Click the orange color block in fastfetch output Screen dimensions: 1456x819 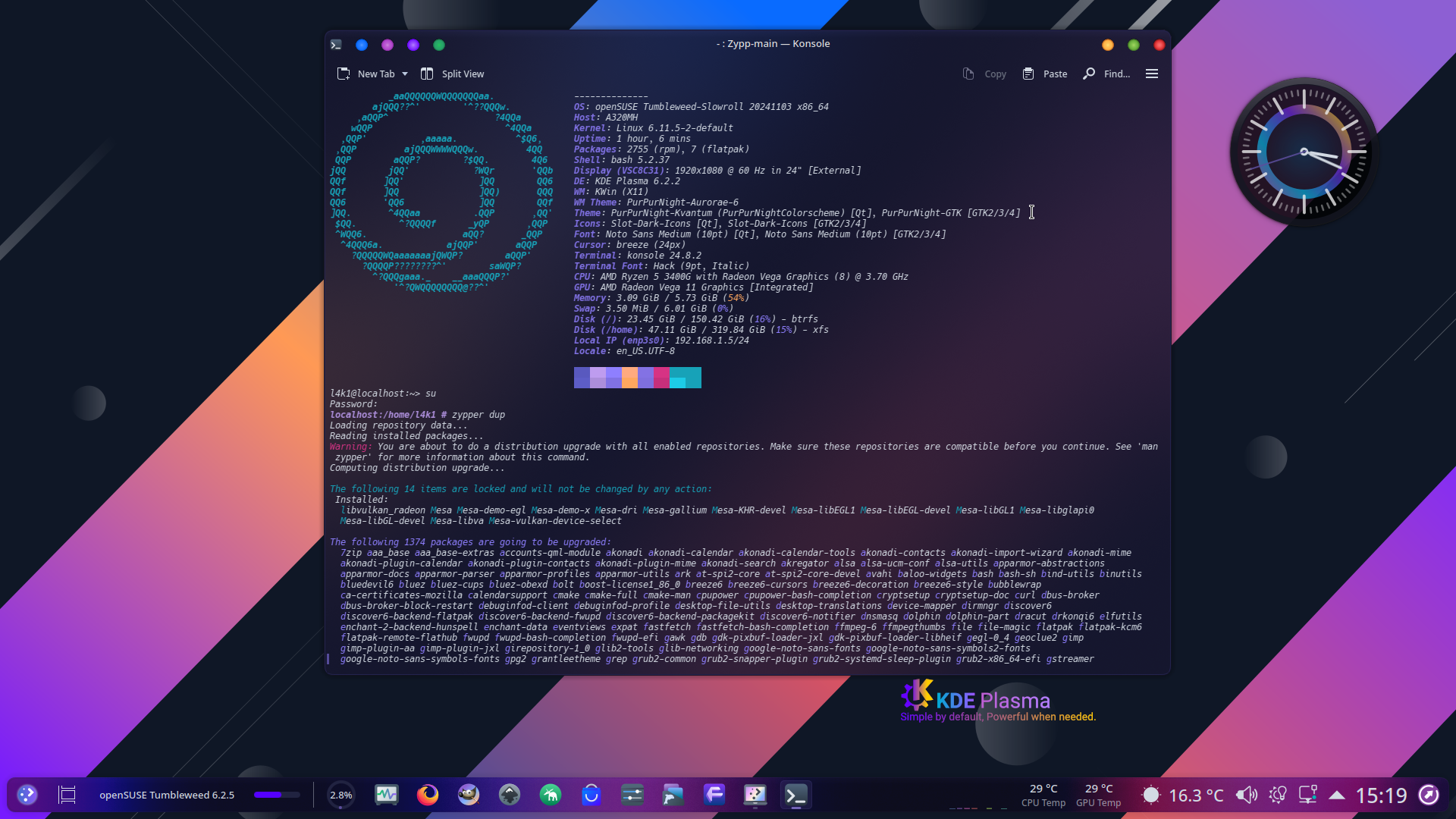click(x=629, y=378)
